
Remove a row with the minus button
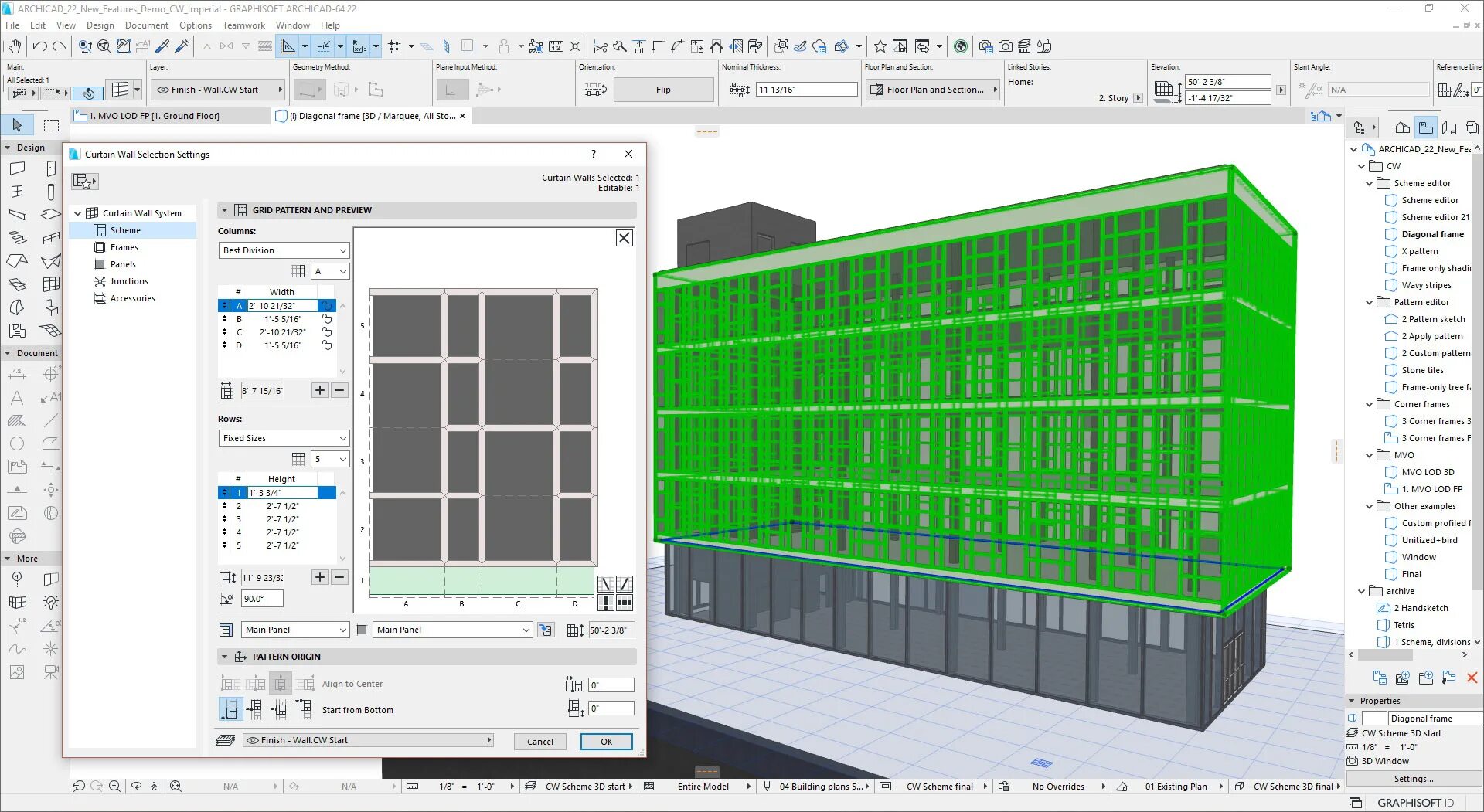339,577
